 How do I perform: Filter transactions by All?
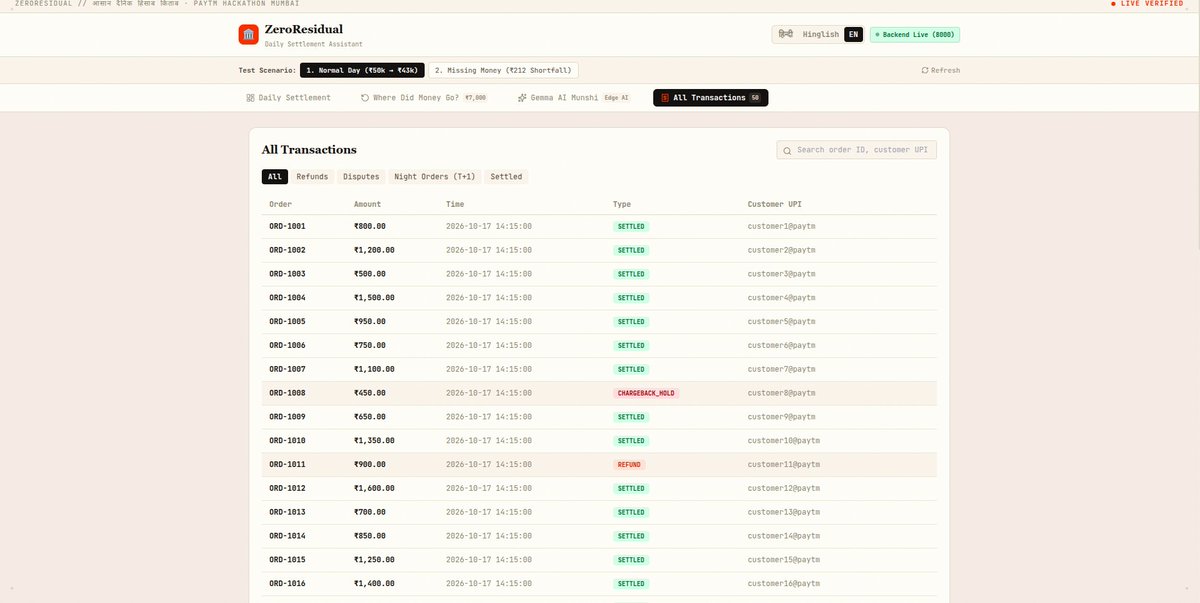click(x=275, y=176)
